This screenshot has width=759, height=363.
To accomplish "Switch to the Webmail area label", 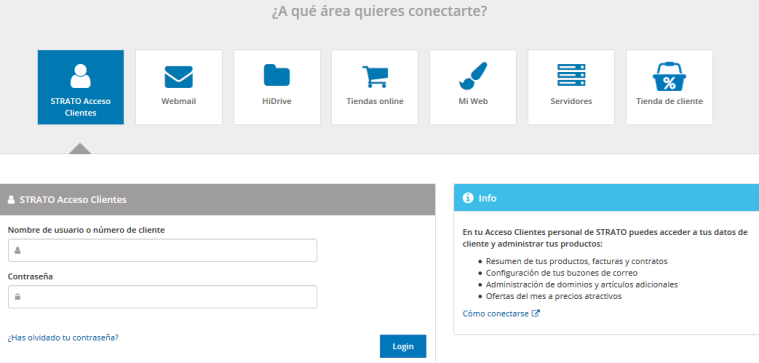I will tap(179, 102).
